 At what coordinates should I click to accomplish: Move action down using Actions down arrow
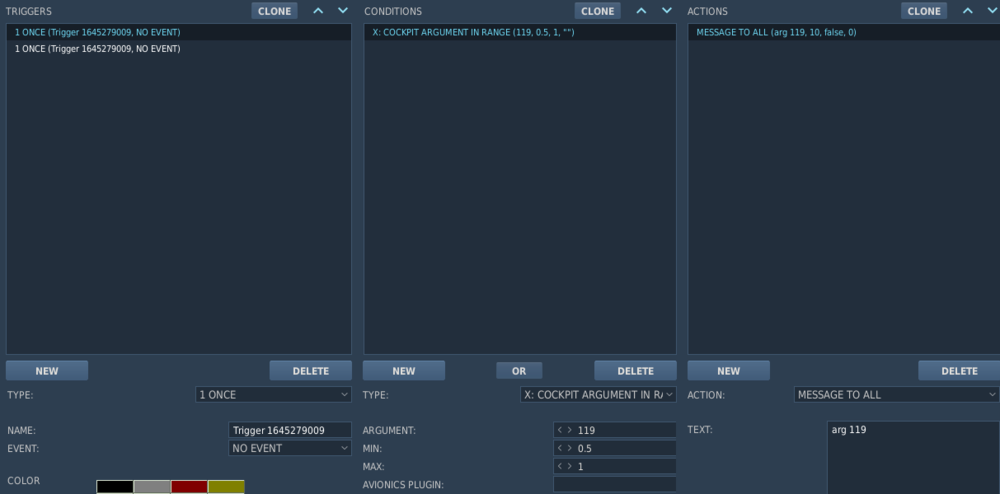(991, 11)
